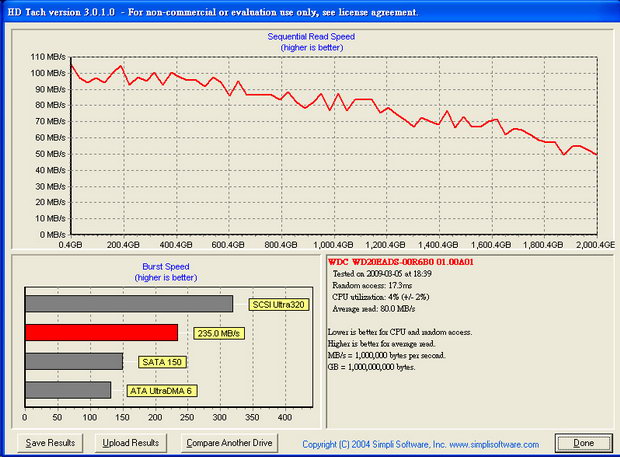
Task: Click the gray ATA UltraDMA 6 bar
Action: (x=68, y=390)
